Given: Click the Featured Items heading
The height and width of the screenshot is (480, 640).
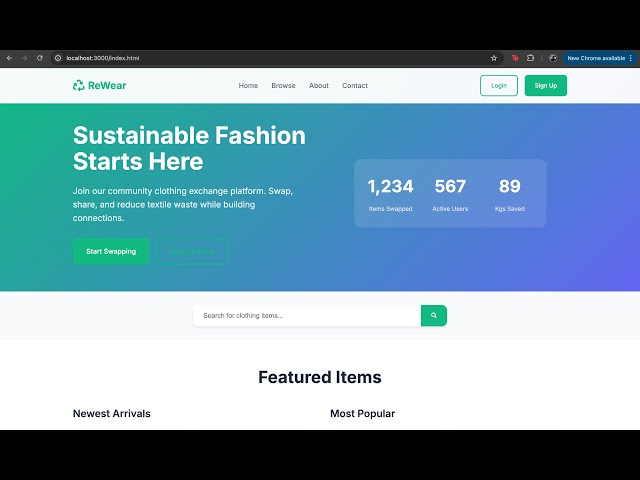Looking at the screenshot, I should [x=320, y=377].
